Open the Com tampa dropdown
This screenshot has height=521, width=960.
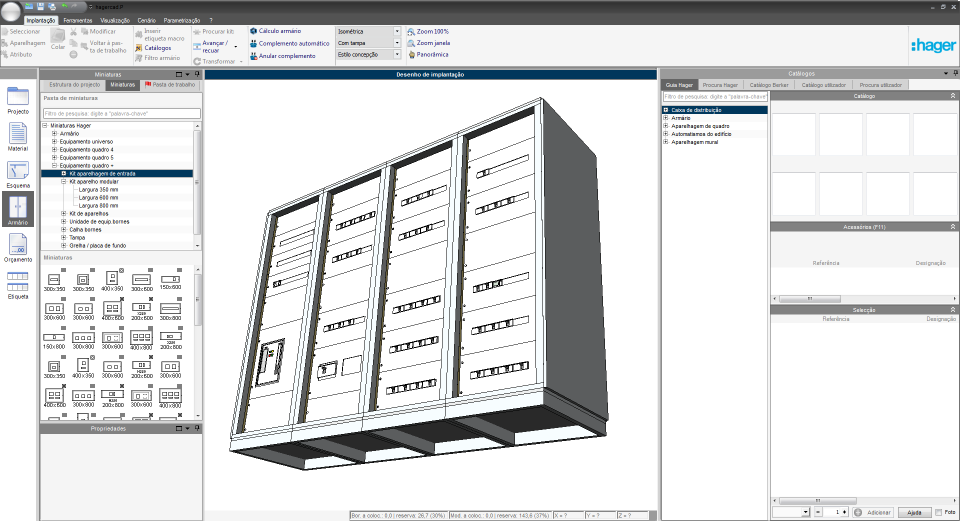[397, 43]
